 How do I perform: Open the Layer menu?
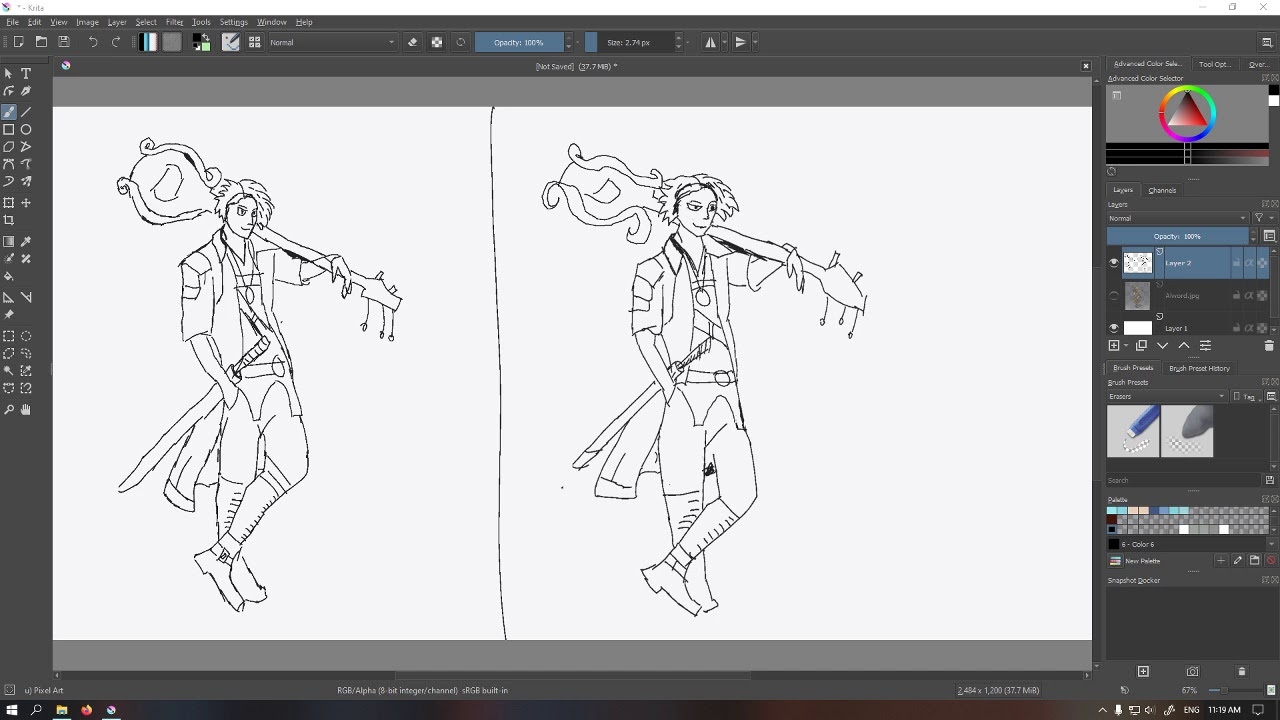click(117, 22)
